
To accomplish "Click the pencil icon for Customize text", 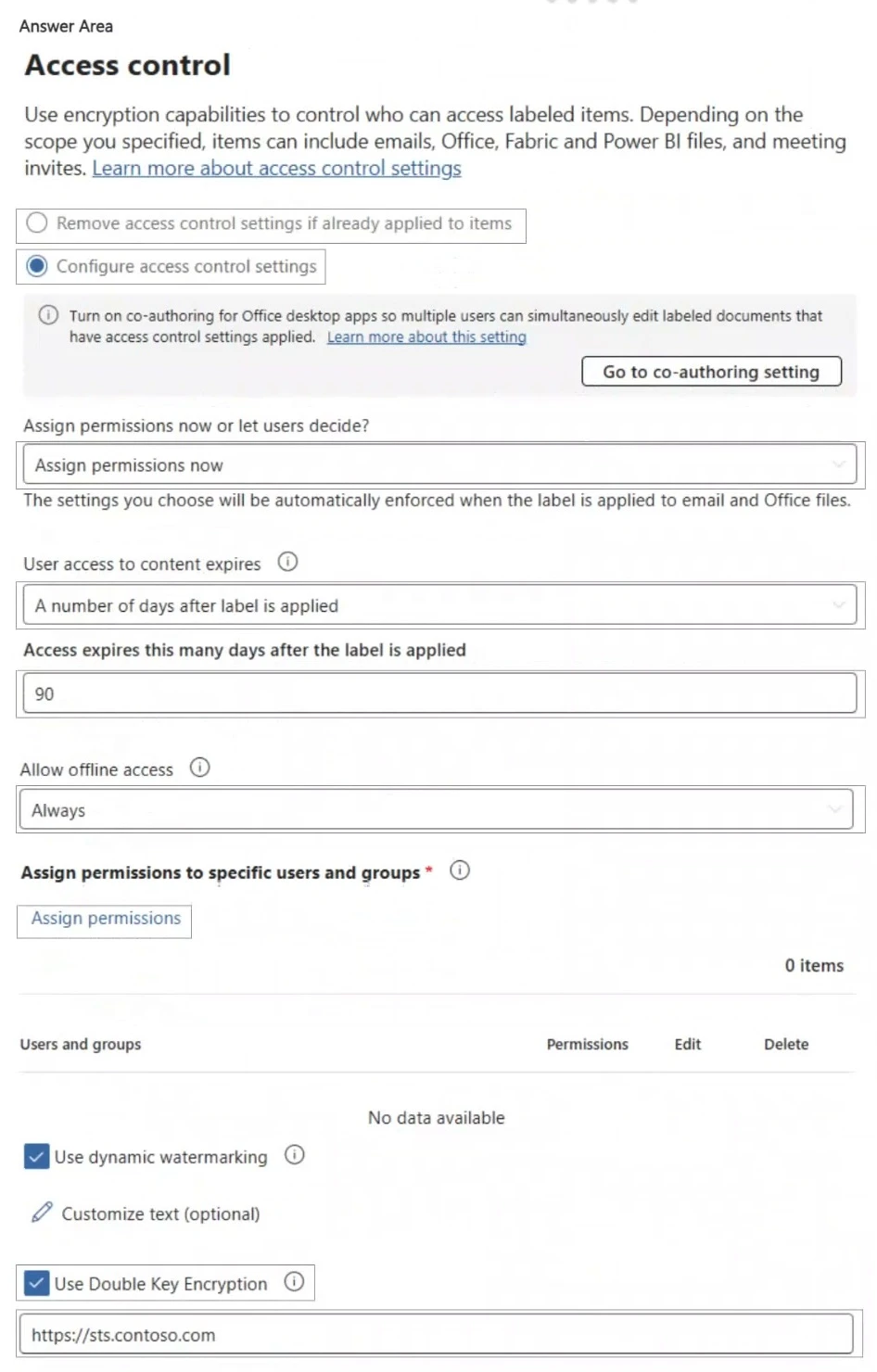I will coord(42,1213).
